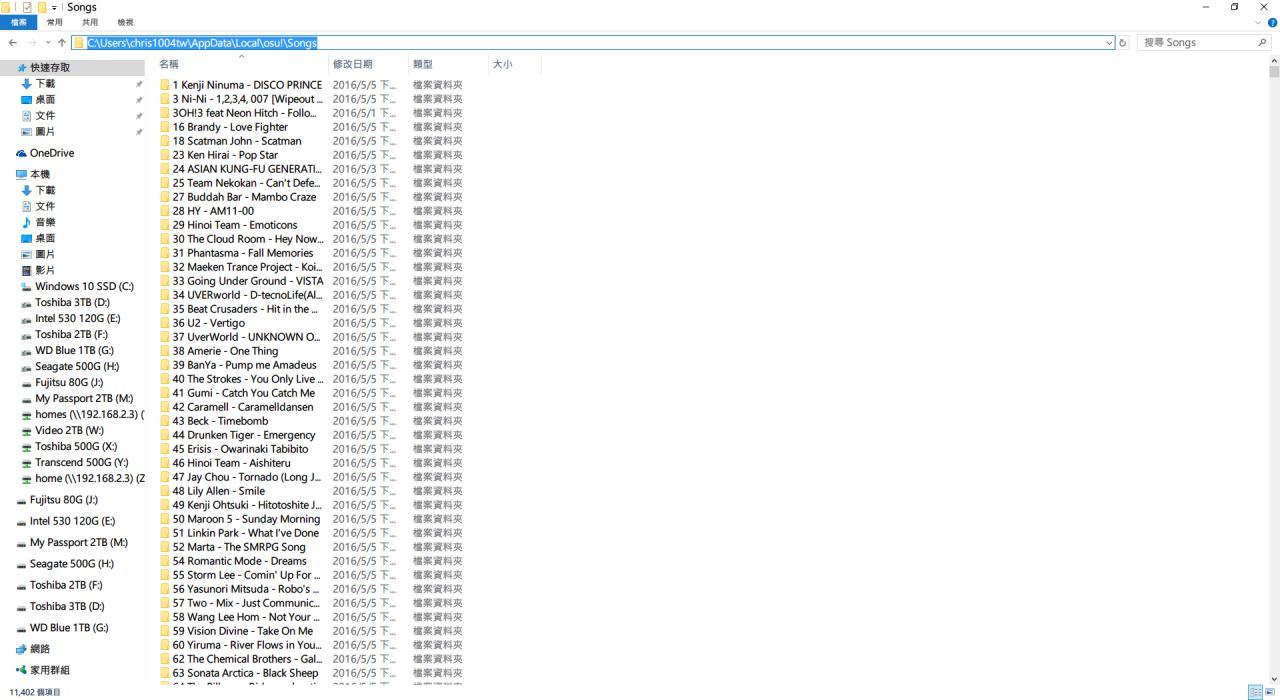The width and height of the screenshot is (1280, 700).
Task: Open the Help question mark
Action: [1272, 22]
